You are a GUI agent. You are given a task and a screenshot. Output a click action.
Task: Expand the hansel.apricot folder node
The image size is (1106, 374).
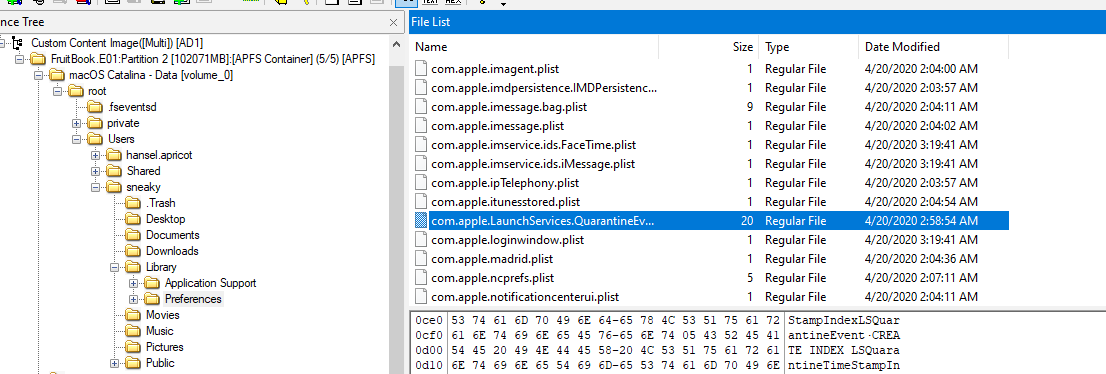(95, 155)
